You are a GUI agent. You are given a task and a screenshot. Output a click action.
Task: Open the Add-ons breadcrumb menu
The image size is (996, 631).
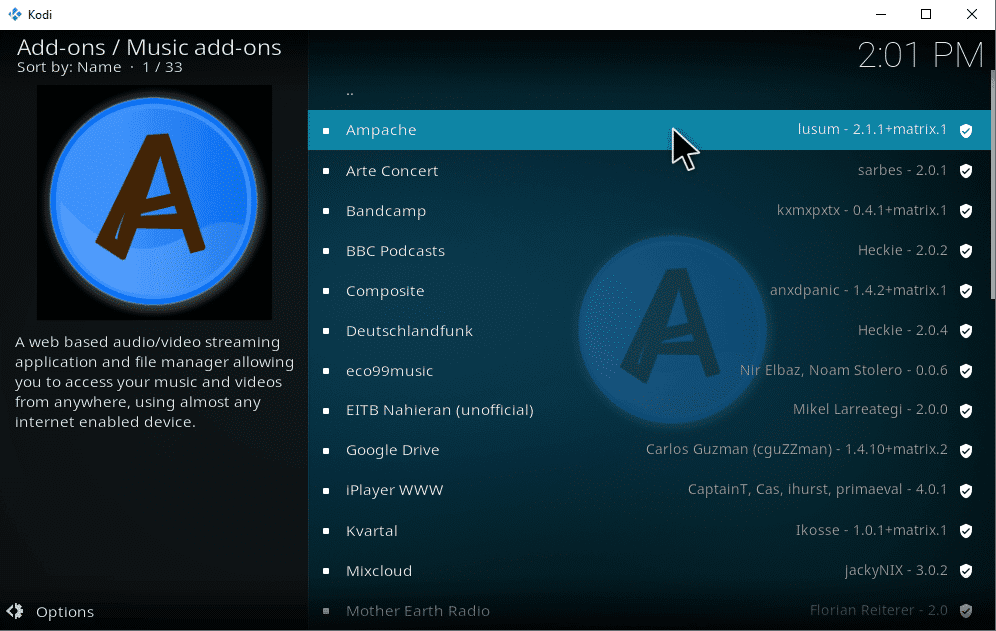click(x=62, y=47)
